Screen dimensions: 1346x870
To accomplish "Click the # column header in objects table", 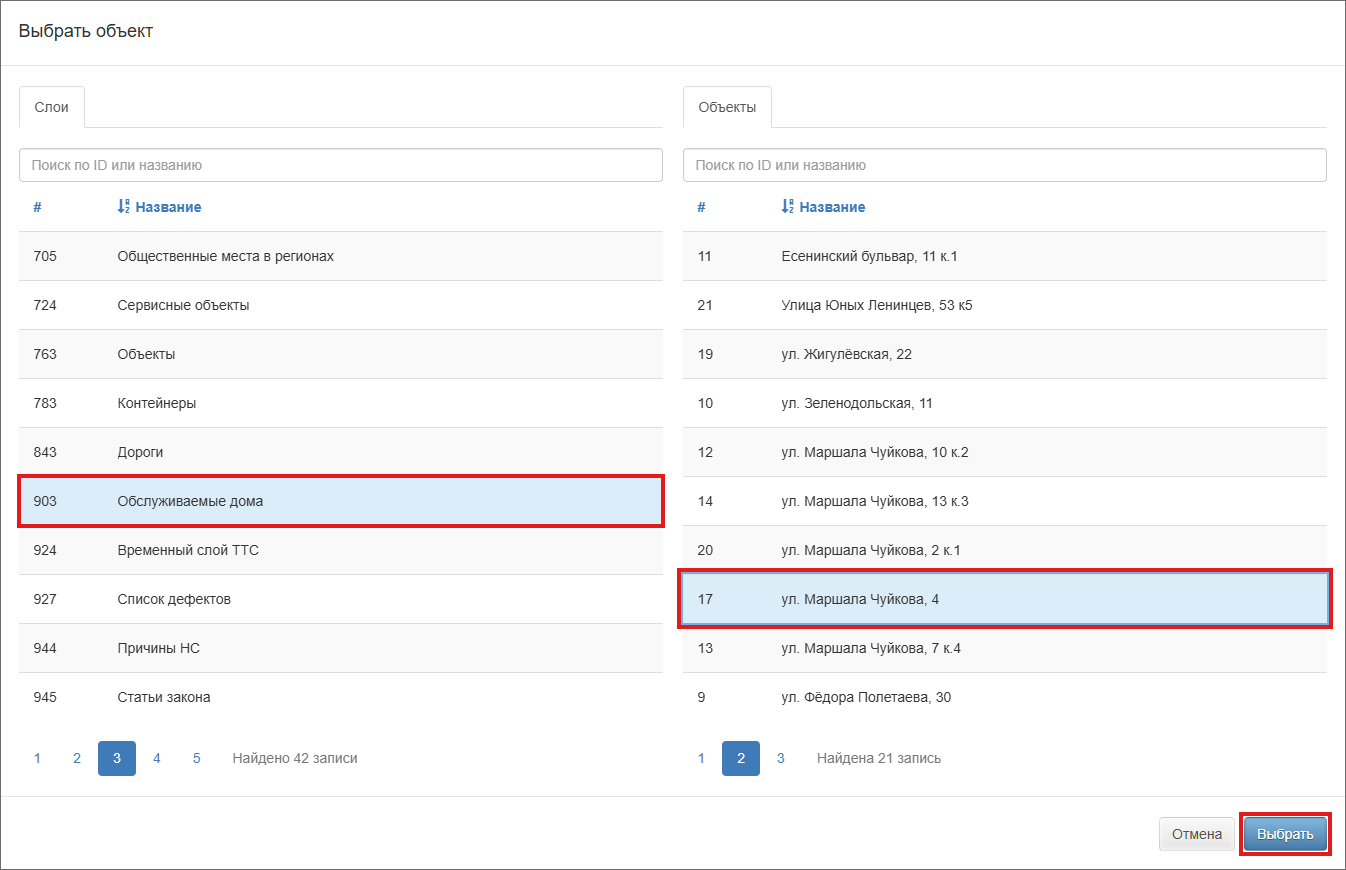I will pyautogui.click(x=701, y=207).
